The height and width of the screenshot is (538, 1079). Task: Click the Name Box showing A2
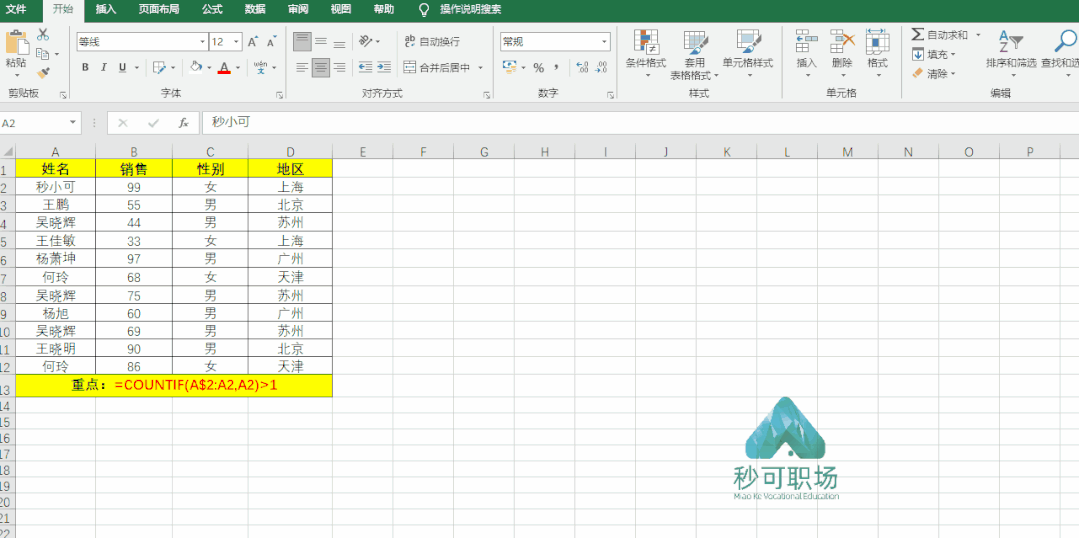point(33,123)
